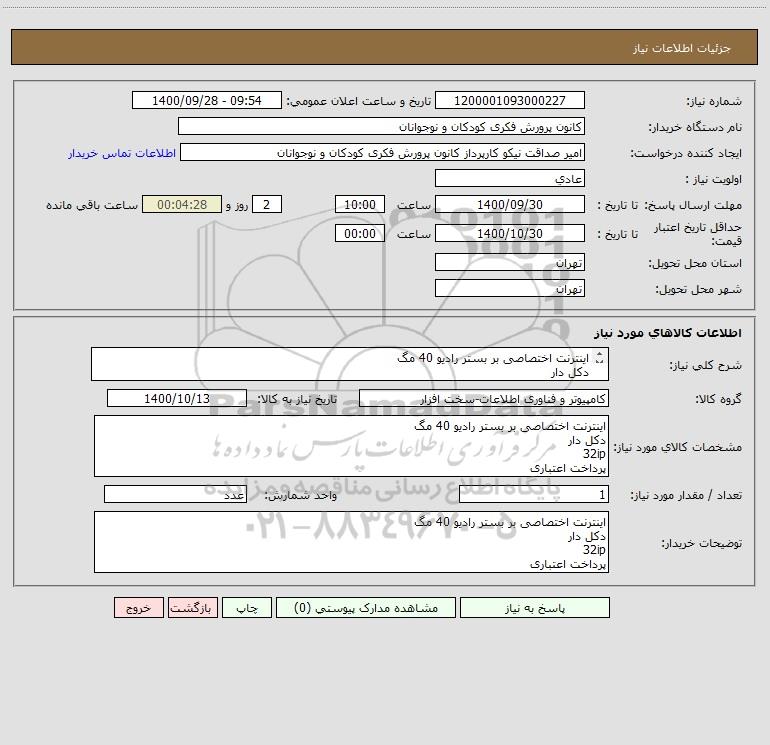Click the پاسخ به نیاز button
Viewport: 770px width, 745px height.
pyautogui.click(x=535, y=607)
